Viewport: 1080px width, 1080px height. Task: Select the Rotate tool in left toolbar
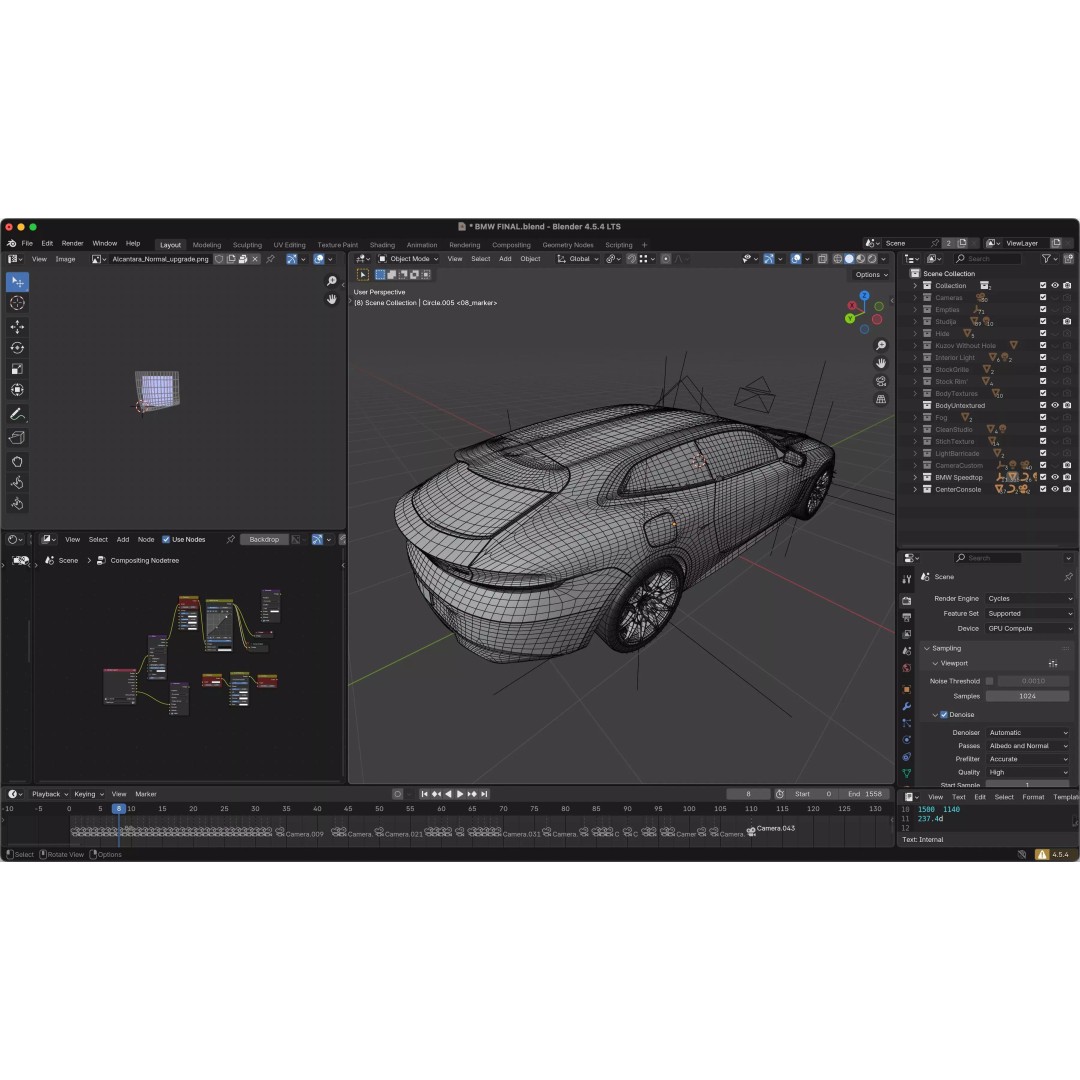click(17, 348)
